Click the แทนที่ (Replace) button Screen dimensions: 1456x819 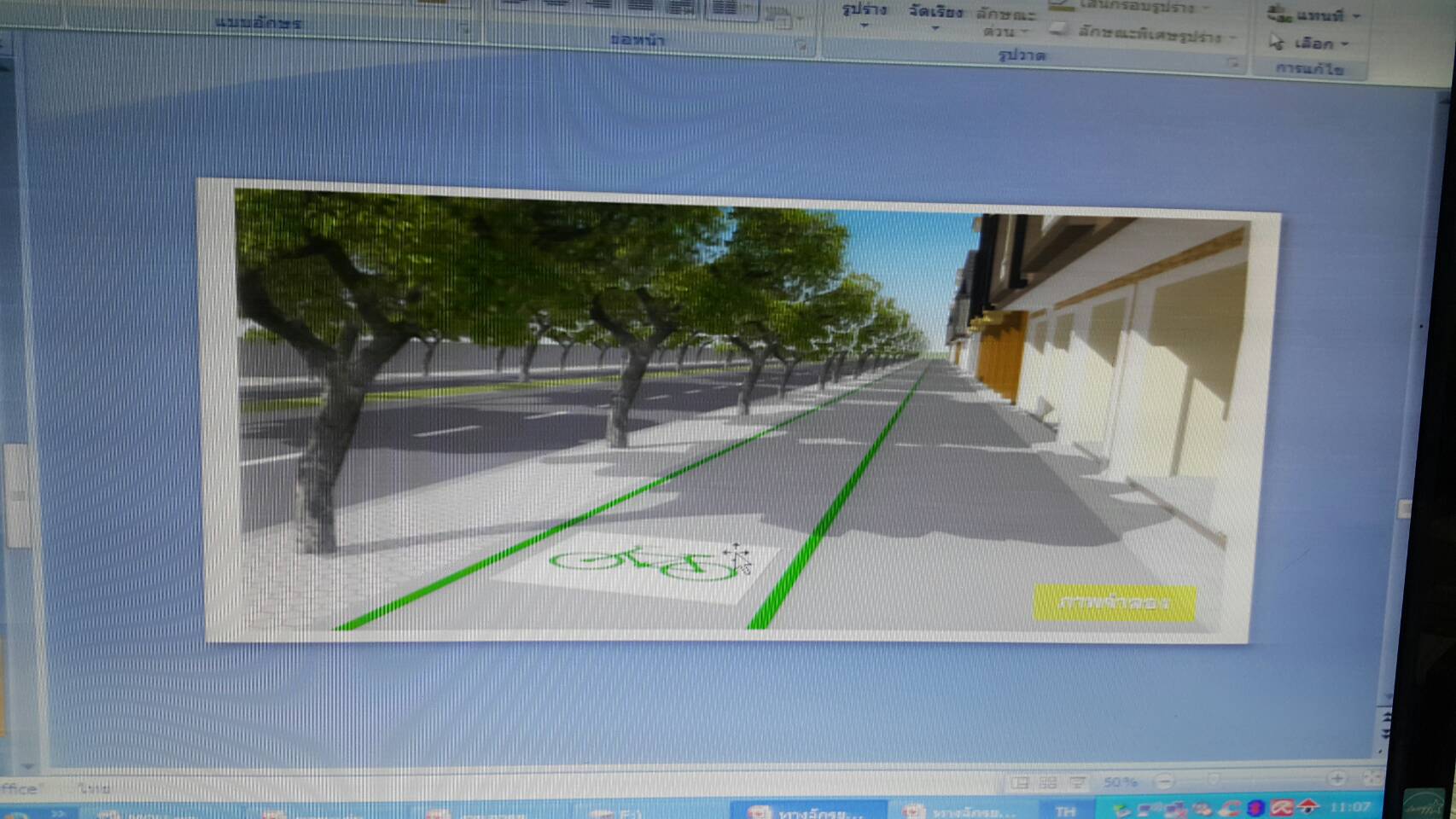(1313, 15)
